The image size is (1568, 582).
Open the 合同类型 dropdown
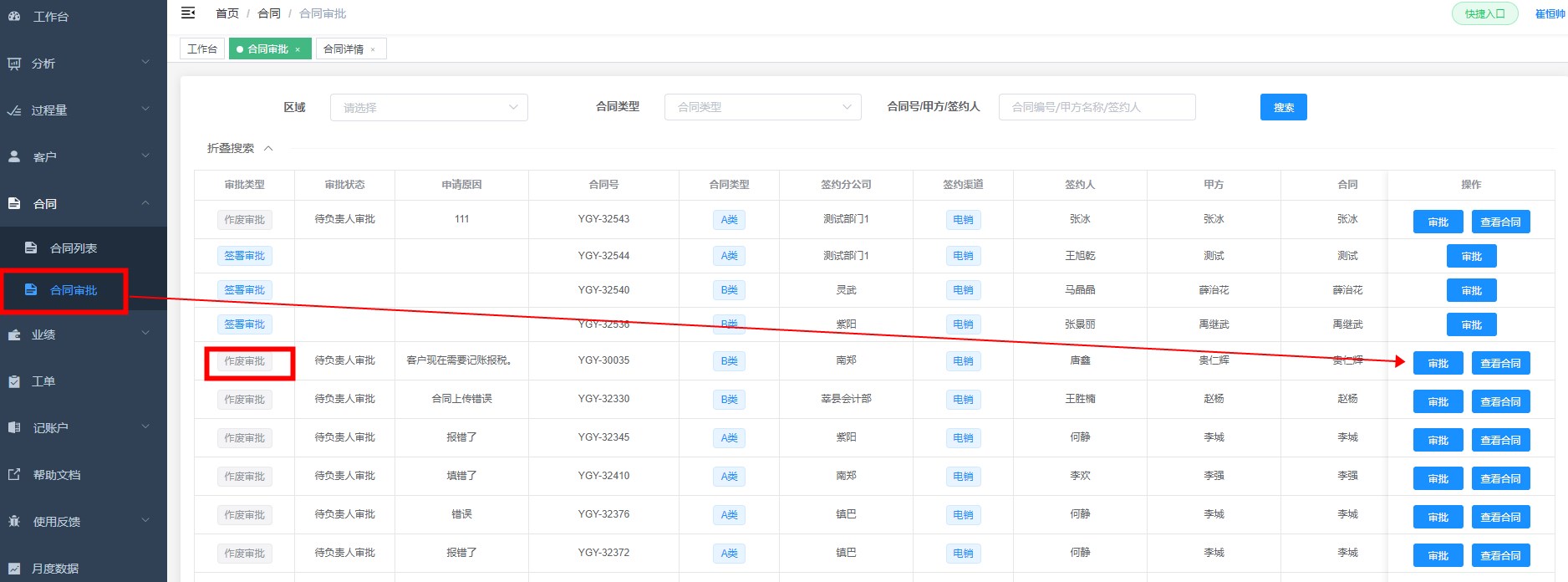point(762,107)
